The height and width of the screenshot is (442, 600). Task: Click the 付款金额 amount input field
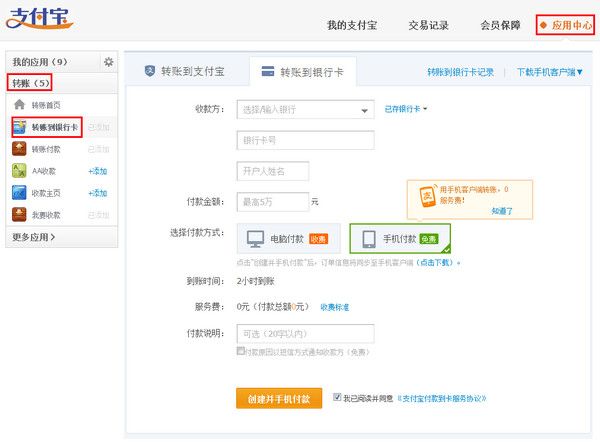pos(271,202)
